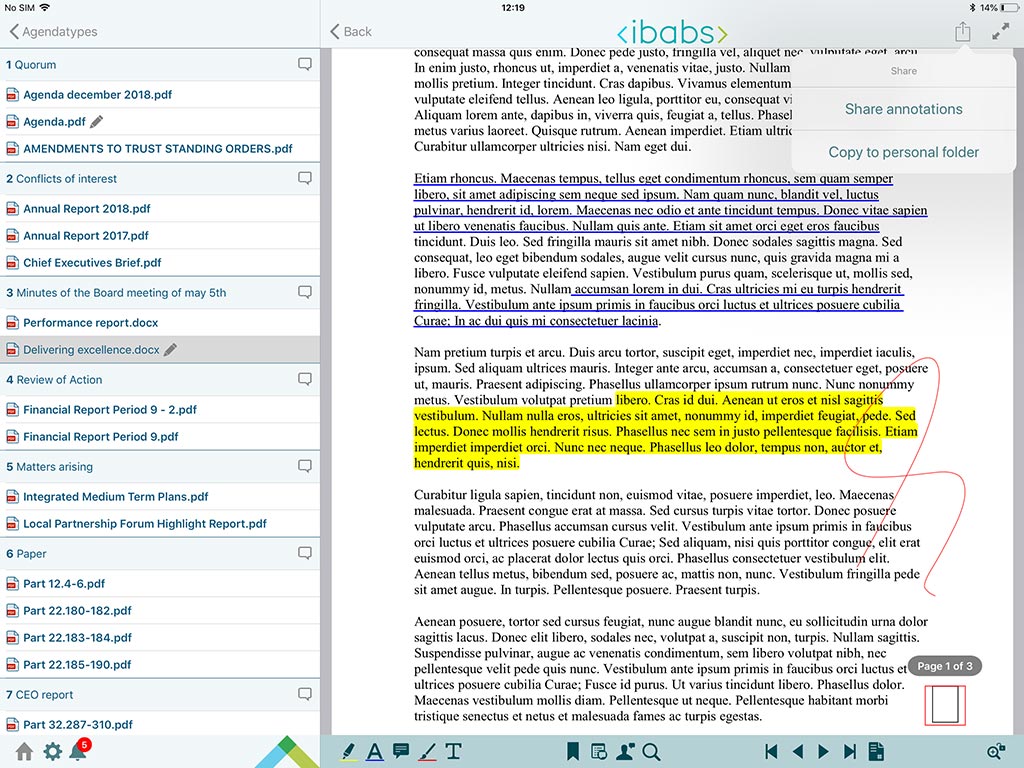The image size is (1024, 768).
Task: Open the person with speech bubble icon
Action: [x=625, y=752]
